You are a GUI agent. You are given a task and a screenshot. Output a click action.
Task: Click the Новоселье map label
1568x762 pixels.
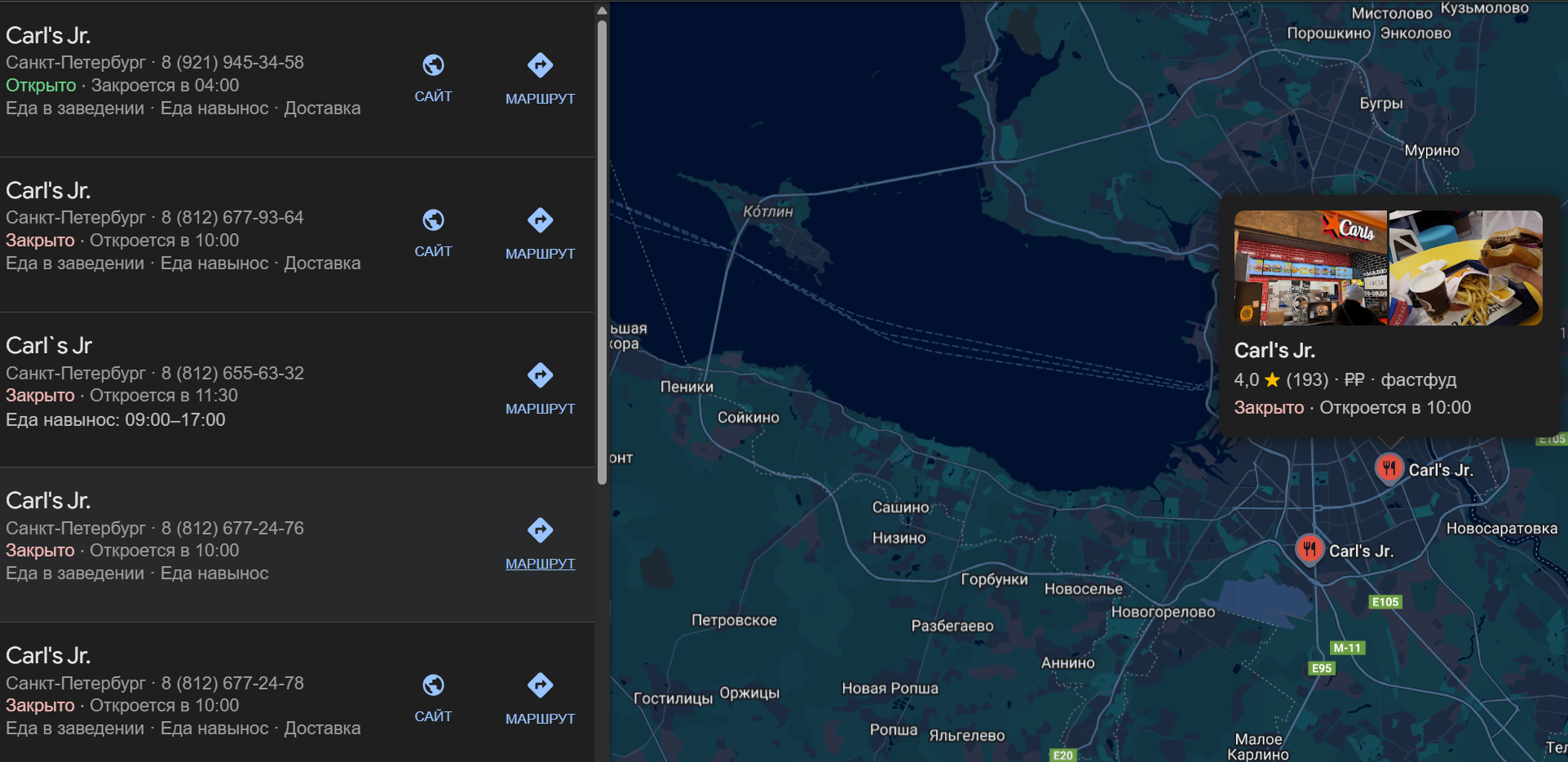point(1084,589)
